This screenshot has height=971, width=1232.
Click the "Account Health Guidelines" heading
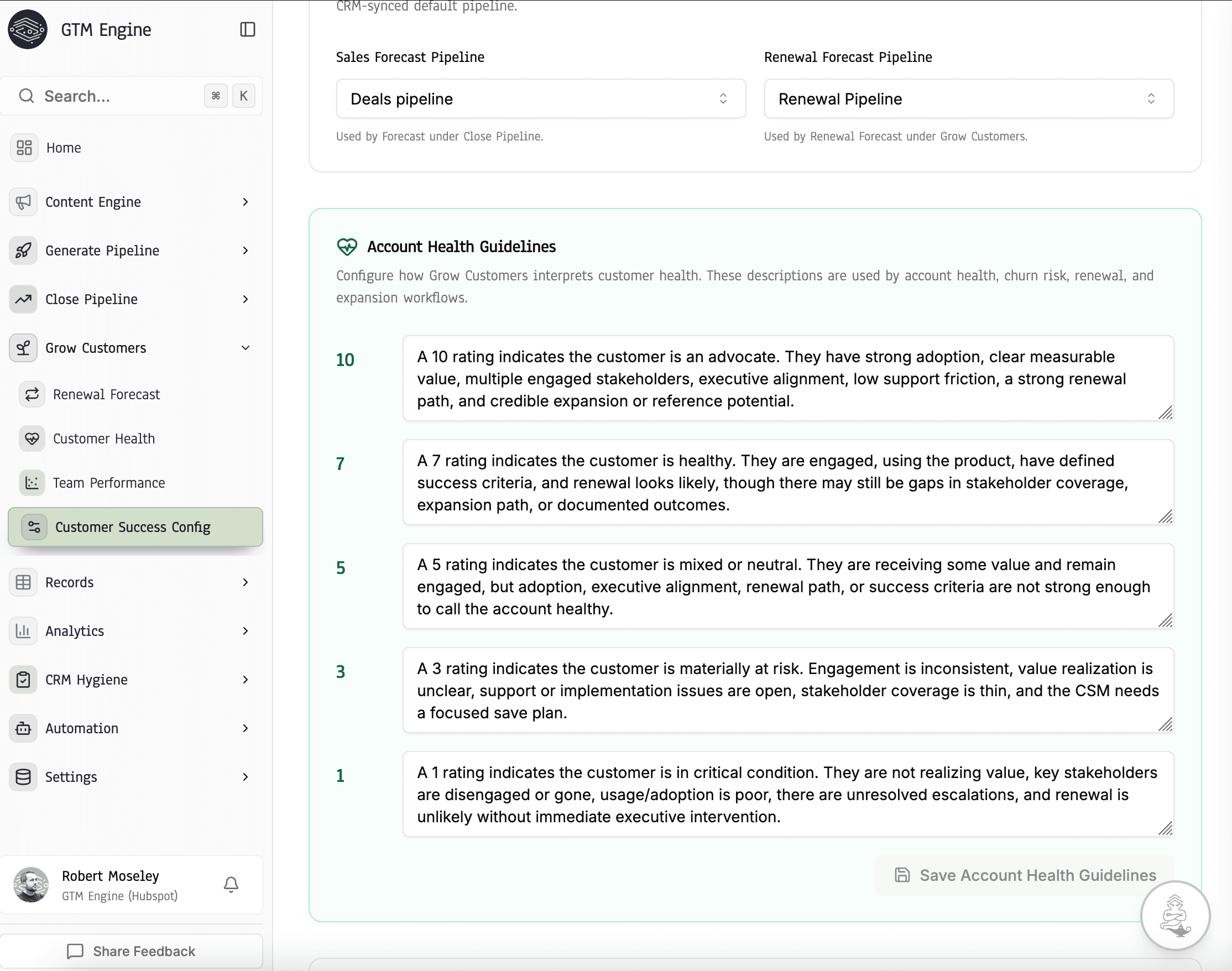[461, 247]
